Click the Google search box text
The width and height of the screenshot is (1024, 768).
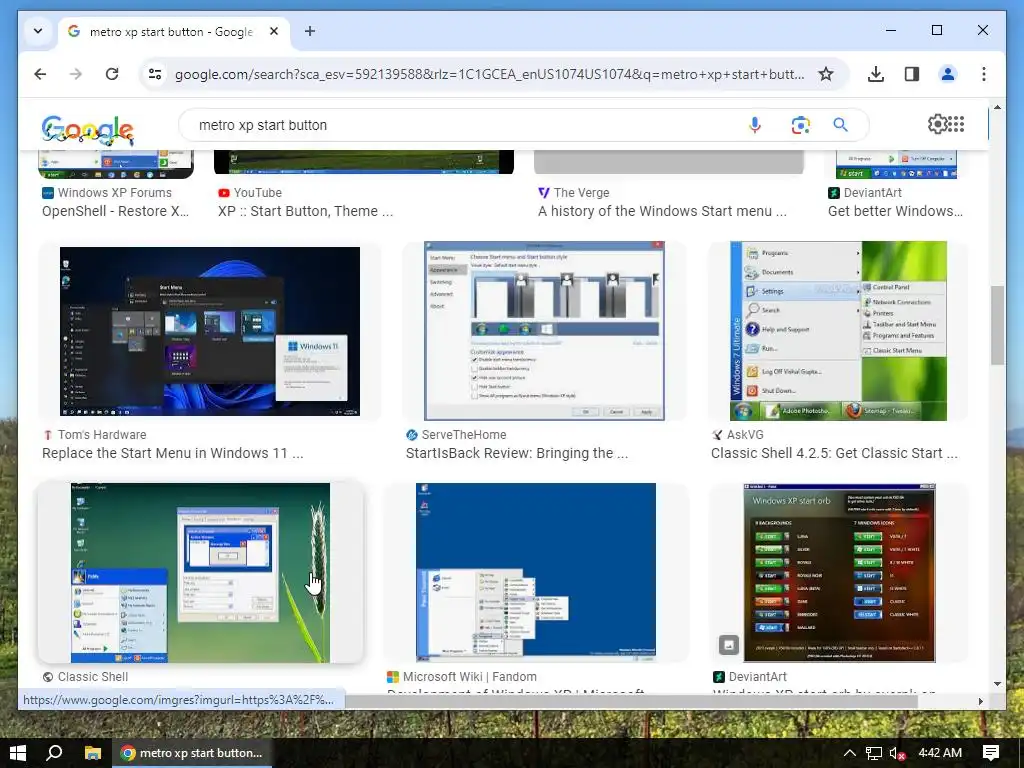tap(263, 125)
